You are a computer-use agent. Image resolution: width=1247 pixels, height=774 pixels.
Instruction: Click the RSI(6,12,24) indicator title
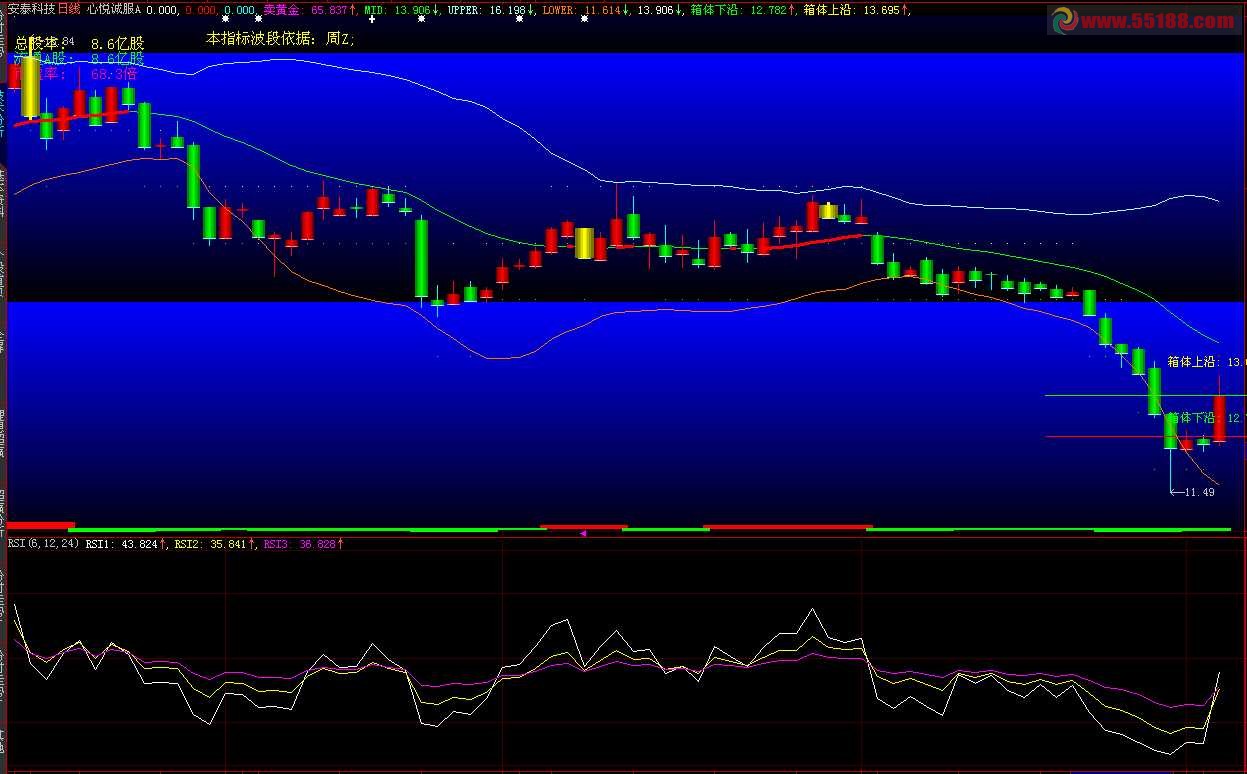(43, 544)
